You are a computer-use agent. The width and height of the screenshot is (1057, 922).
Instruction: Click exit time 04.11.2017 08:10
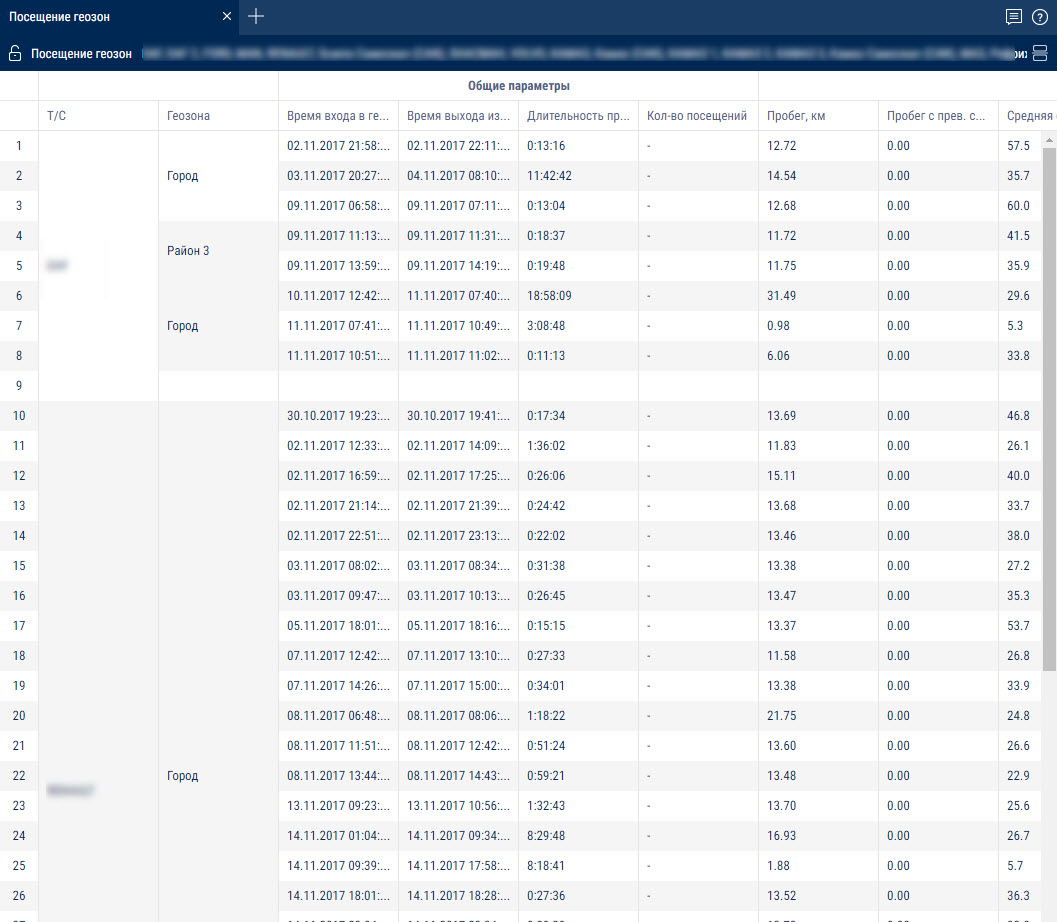(x=458, y=176)
